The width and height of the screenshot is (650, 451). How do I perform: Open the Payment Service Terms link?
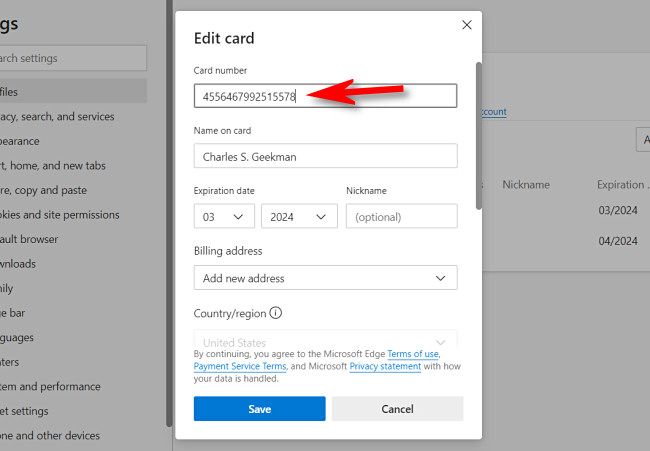pos(240,366)
